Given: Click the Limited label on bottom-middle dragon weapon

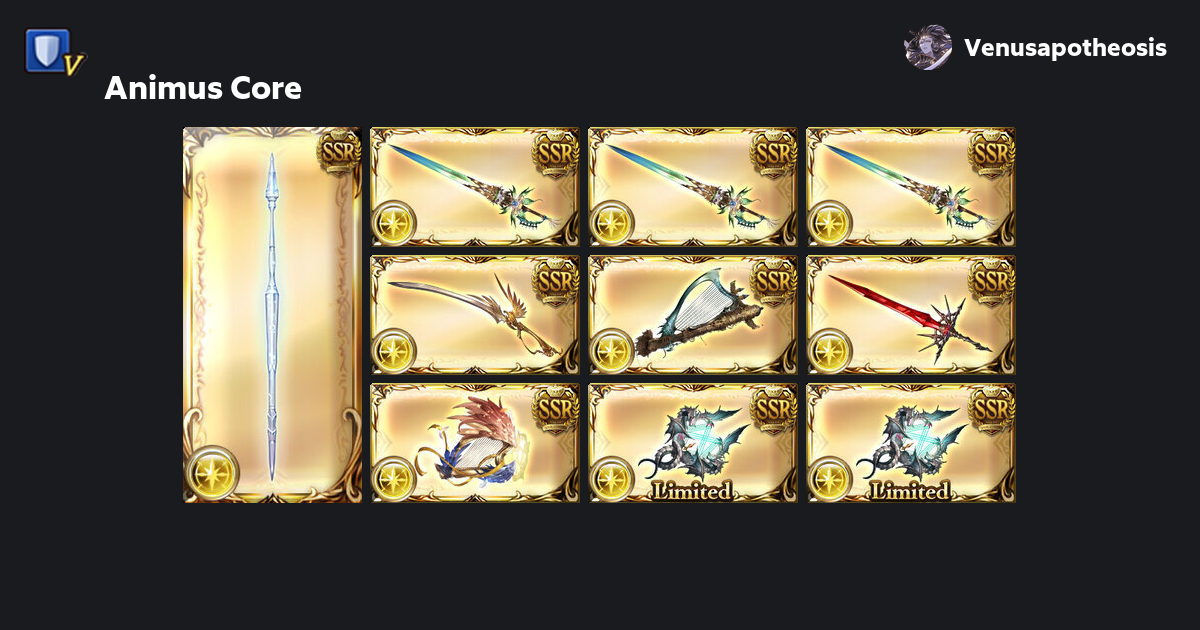Looking at the screenshot, I should pos(692,490).
